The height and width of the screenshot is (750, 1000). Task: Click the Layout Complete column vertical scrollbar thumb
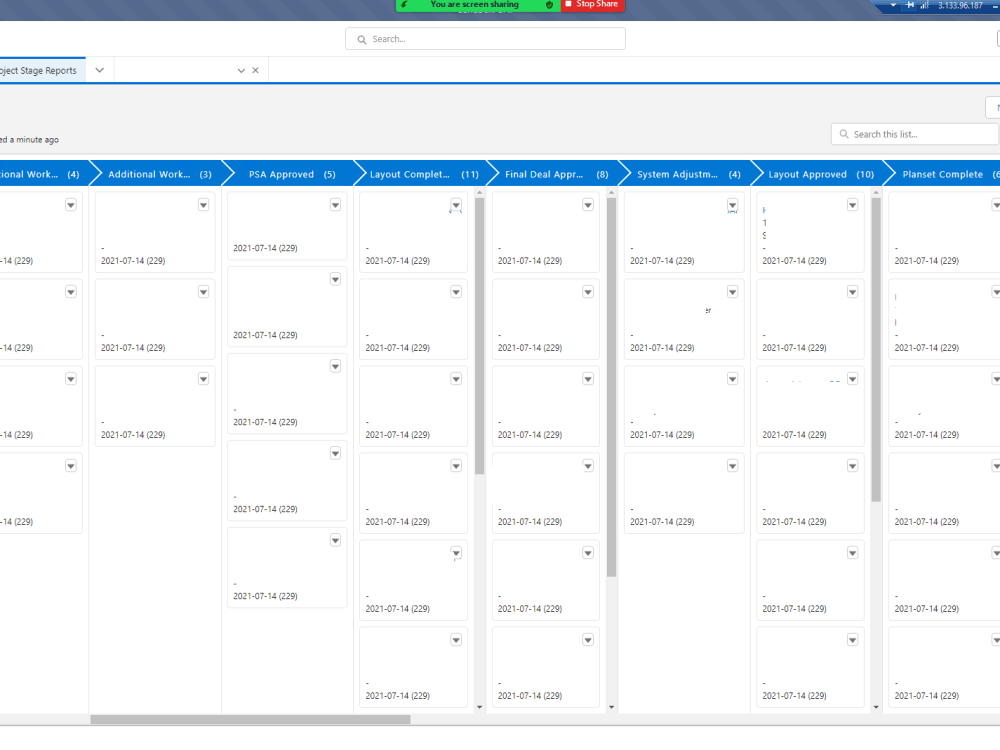click(480, 336)
